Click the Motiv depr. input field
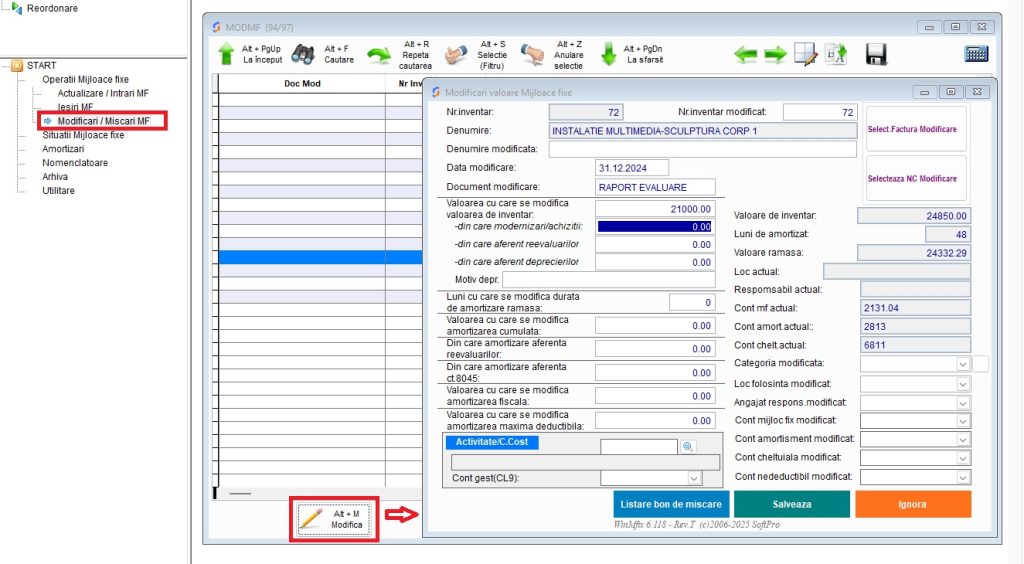The image size is (1024, 564). (x=609, y=279)
